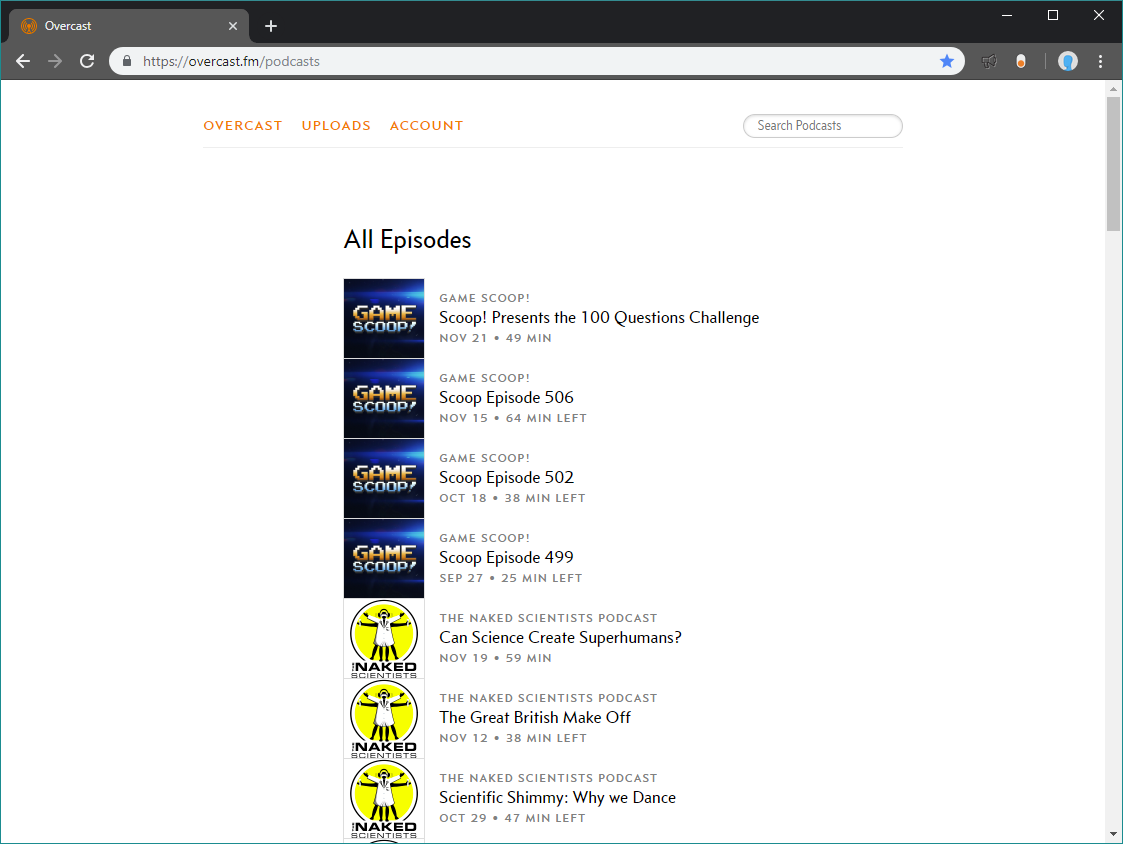The height and width of the screenshot is (844, 1123).
Task: Open Game Scoop artwork for Episode 506
Action: 384,399
